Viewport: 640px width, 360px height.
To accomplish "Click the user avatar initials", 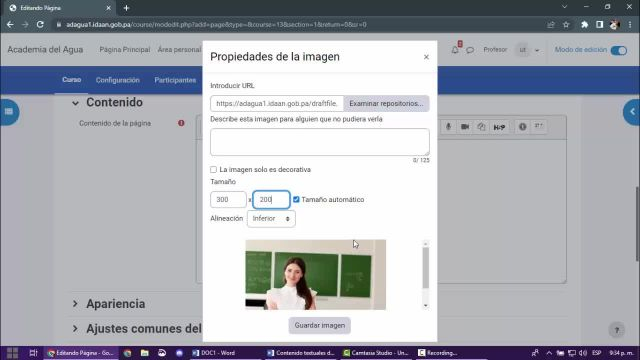I will tap(523, 50).
